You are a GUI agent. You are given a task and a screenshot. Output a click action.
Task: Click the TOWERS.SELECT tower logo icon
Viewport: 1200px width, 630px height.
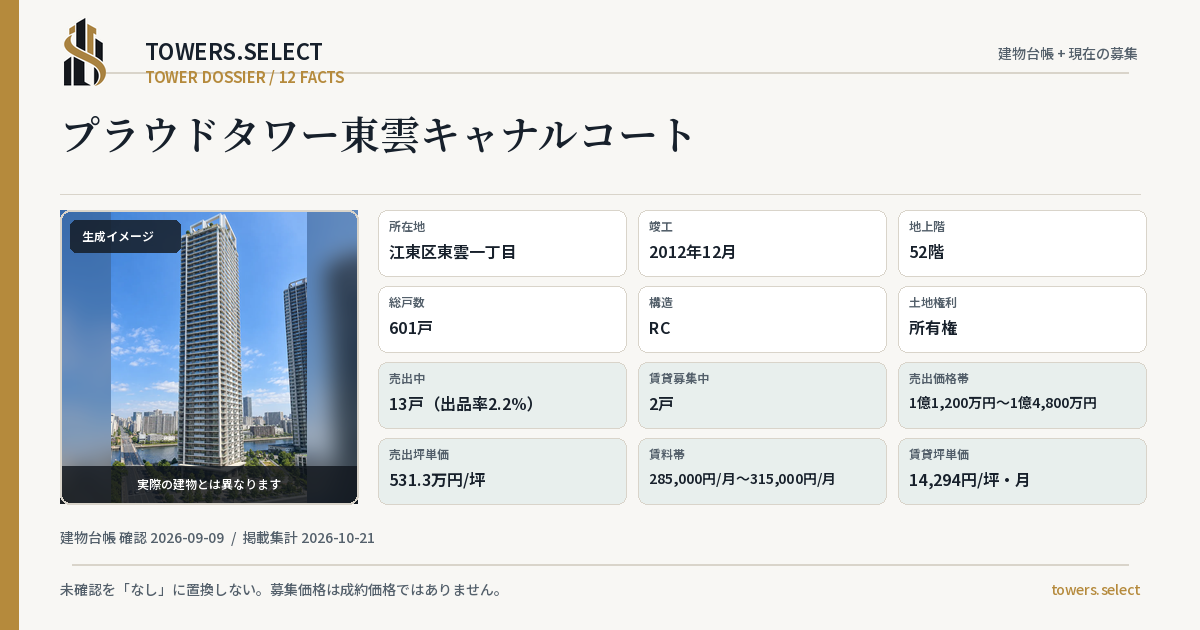coord(85,52)
